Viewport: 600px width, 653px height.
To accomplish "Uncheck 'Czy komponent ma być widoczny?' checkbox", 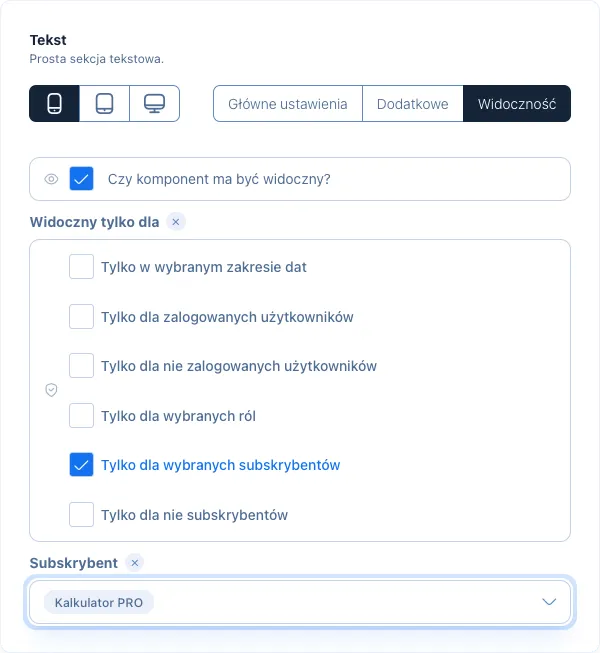I will (x=81, y=179).
